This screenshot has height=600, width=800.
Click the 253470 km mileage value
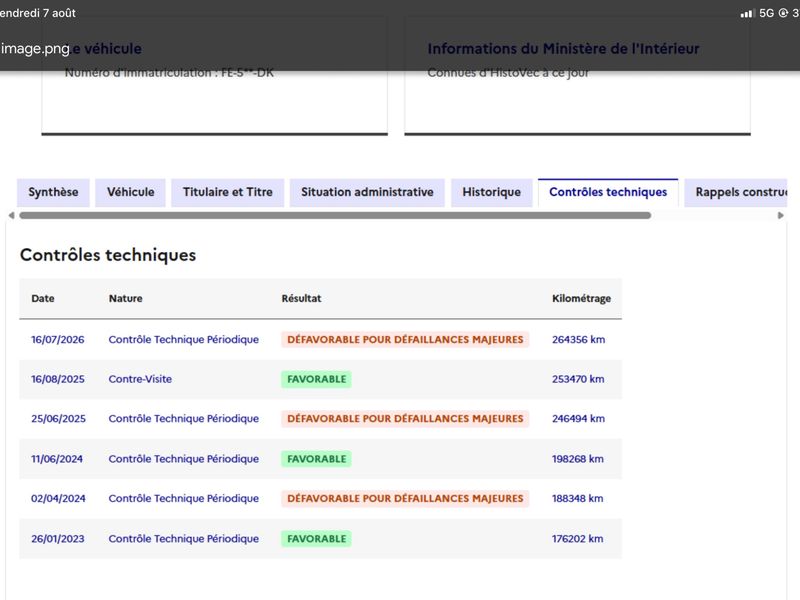578,379
